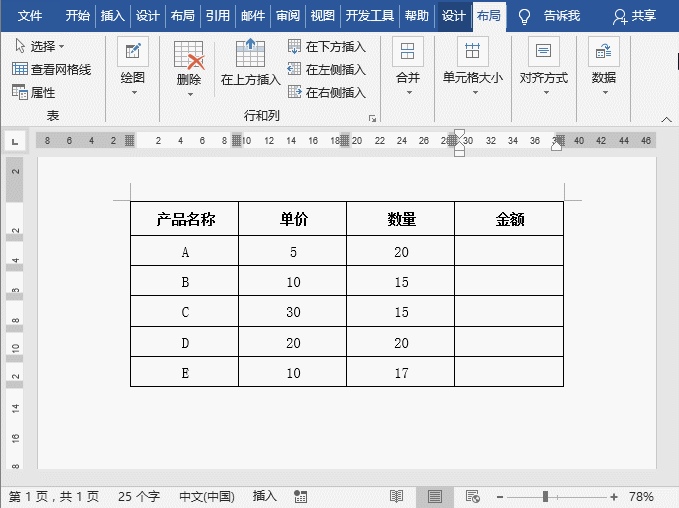This screenshot has width=679, height=508.
Task: Click empty 金额 cell in row A
Action: (509, 251)
